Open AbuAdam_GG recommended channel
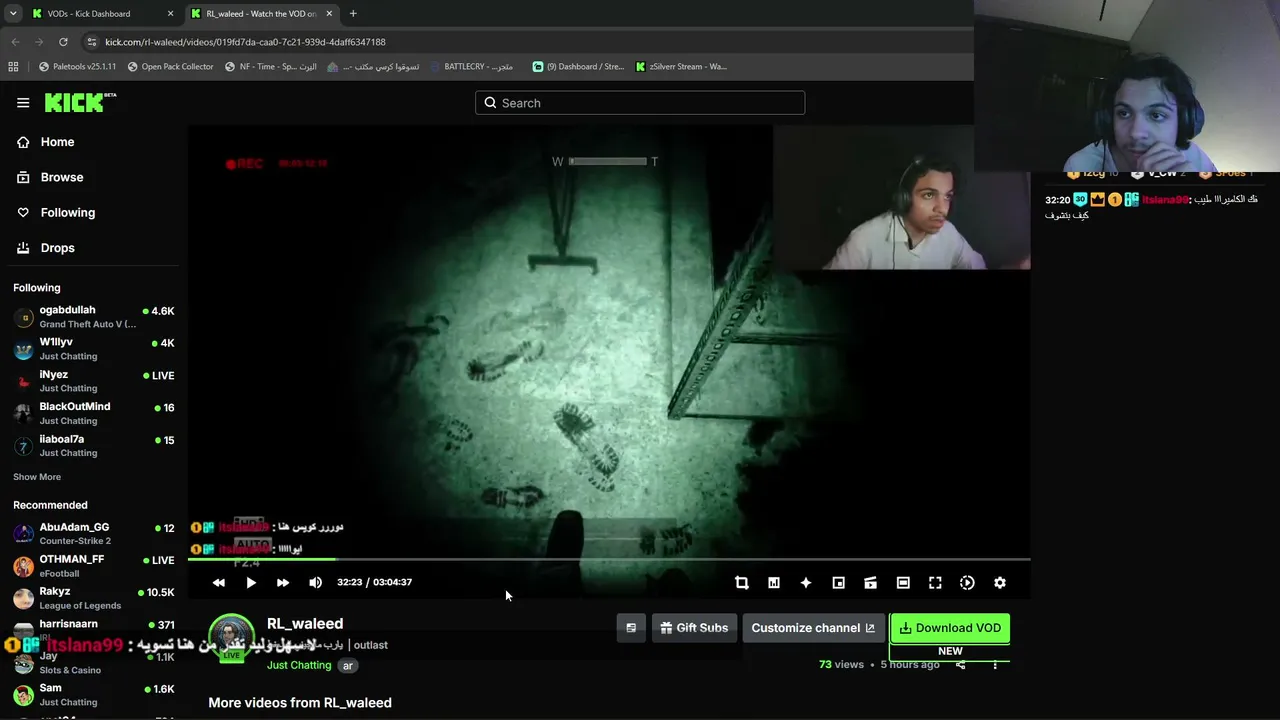This screenshot has height=720, width=1280. click(94, 534)
